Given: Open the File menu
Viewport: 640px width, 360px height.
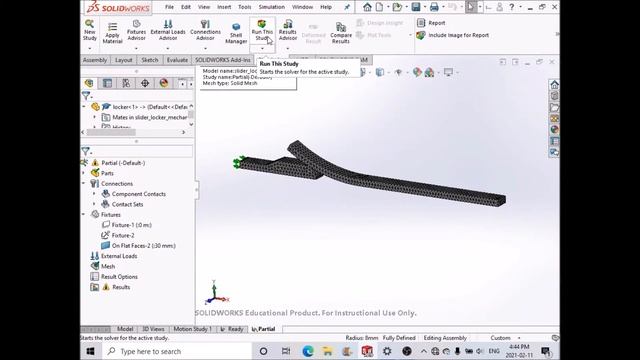Looking at the screenshot, I should pos(169,7).
